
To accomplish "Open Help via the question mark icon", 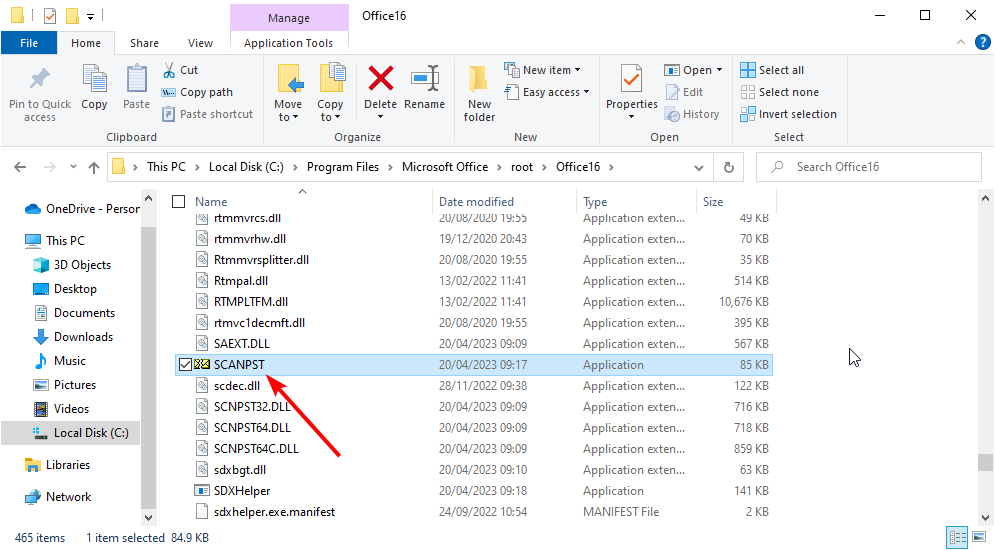I will point(982,43).
